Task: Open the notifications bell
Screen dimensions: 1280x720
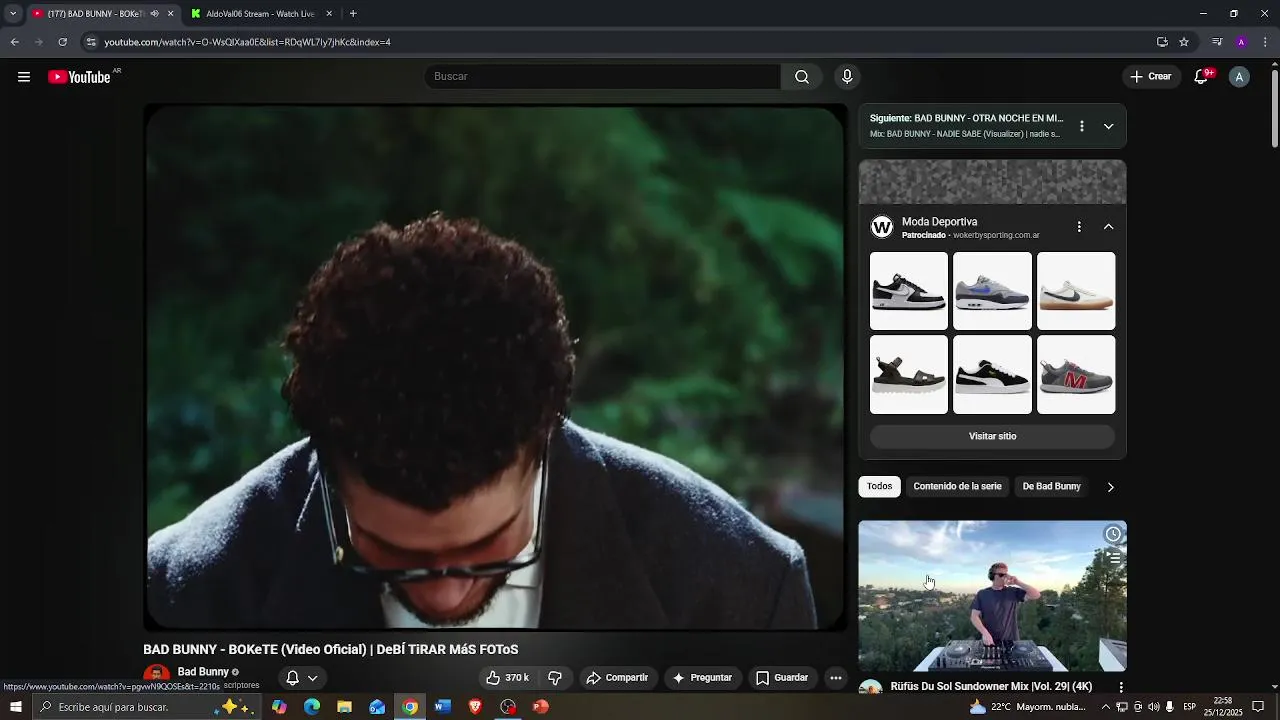Action: tap(1202, 77)
